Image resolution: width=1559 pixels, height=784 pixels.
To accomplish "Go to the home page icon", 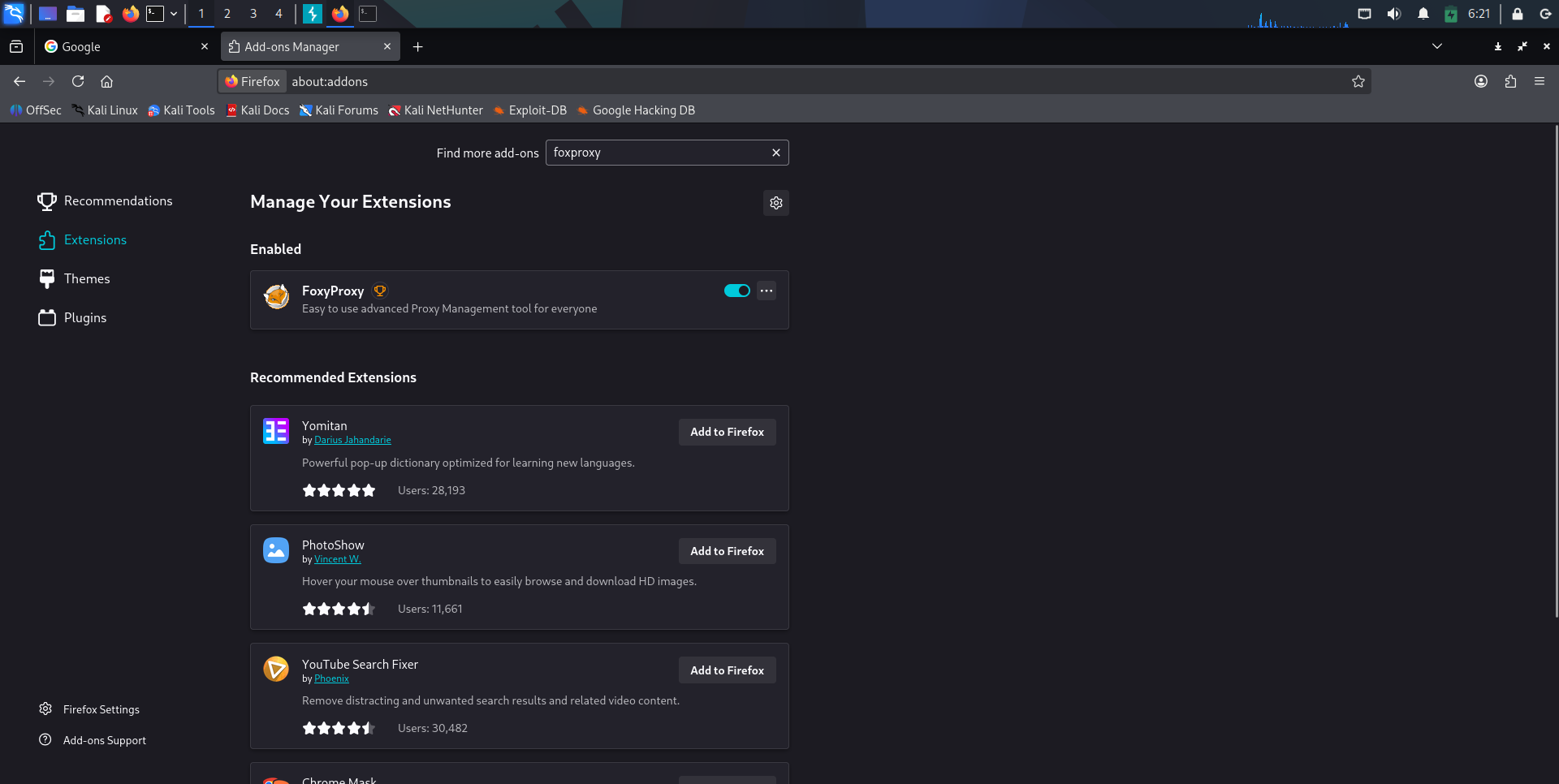I will tap(106, 81).
